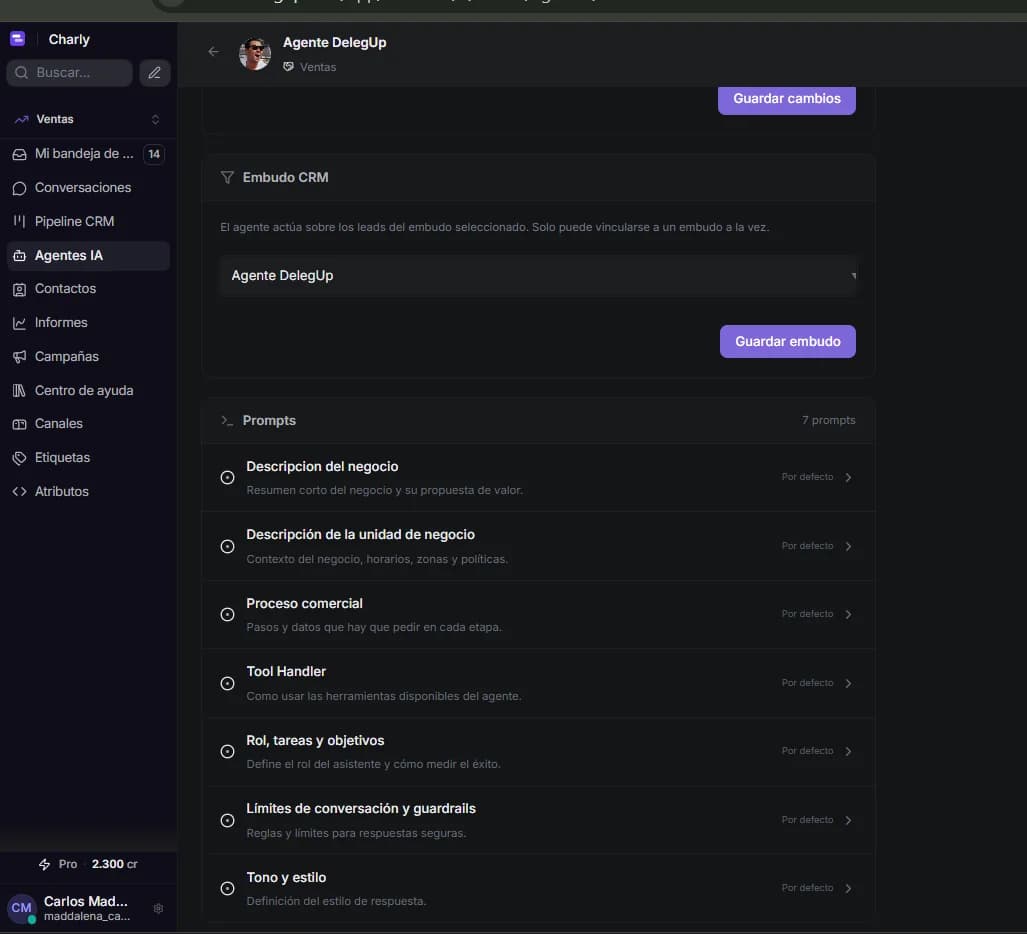Click the 14 unread badge on Mi bandeja
Viewport: 1027px width, 934px height.
coord(154,154)
